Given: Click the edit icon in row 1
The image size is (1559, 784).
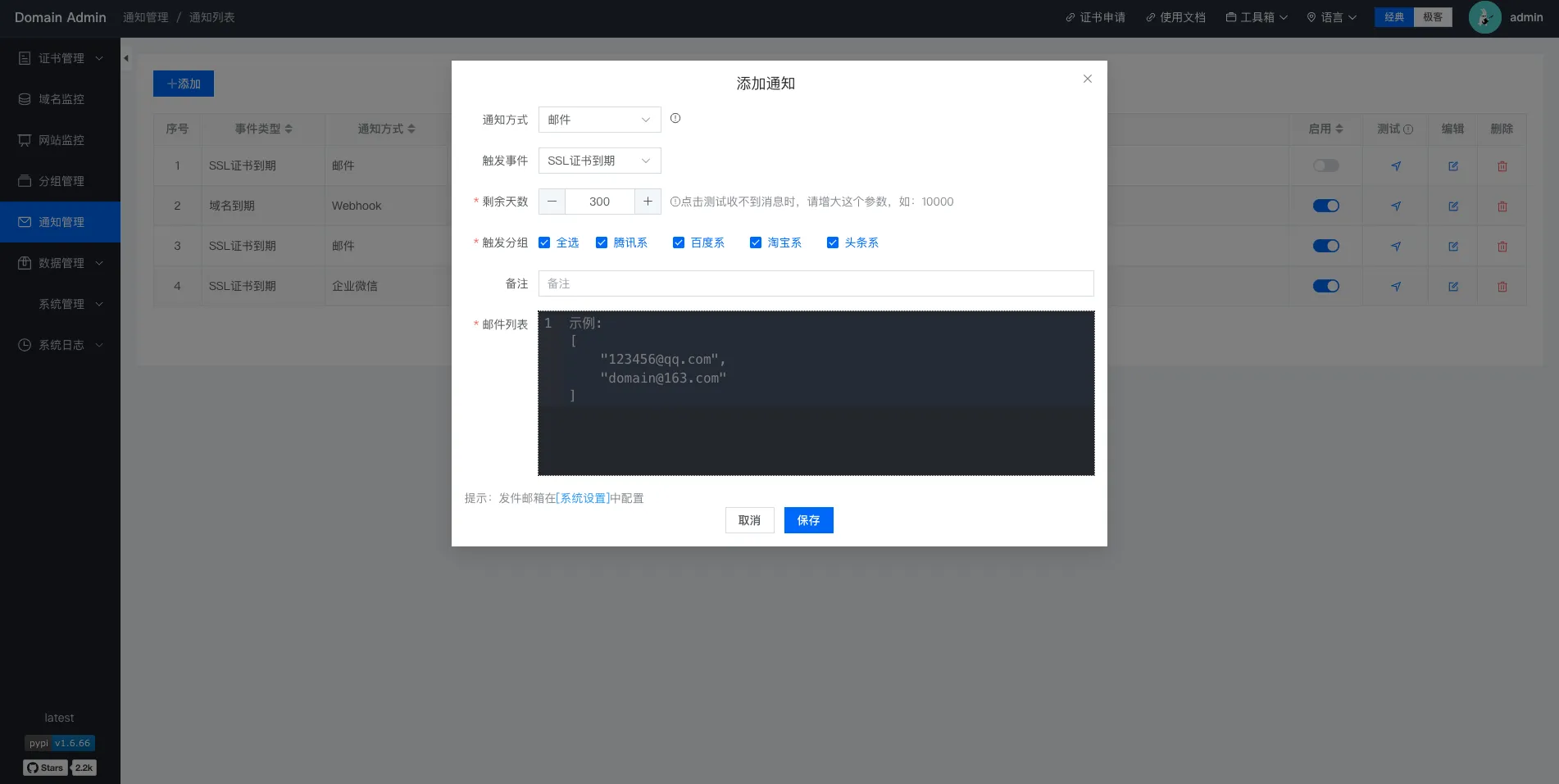Looking at the screenshot, I should 1453,166.
